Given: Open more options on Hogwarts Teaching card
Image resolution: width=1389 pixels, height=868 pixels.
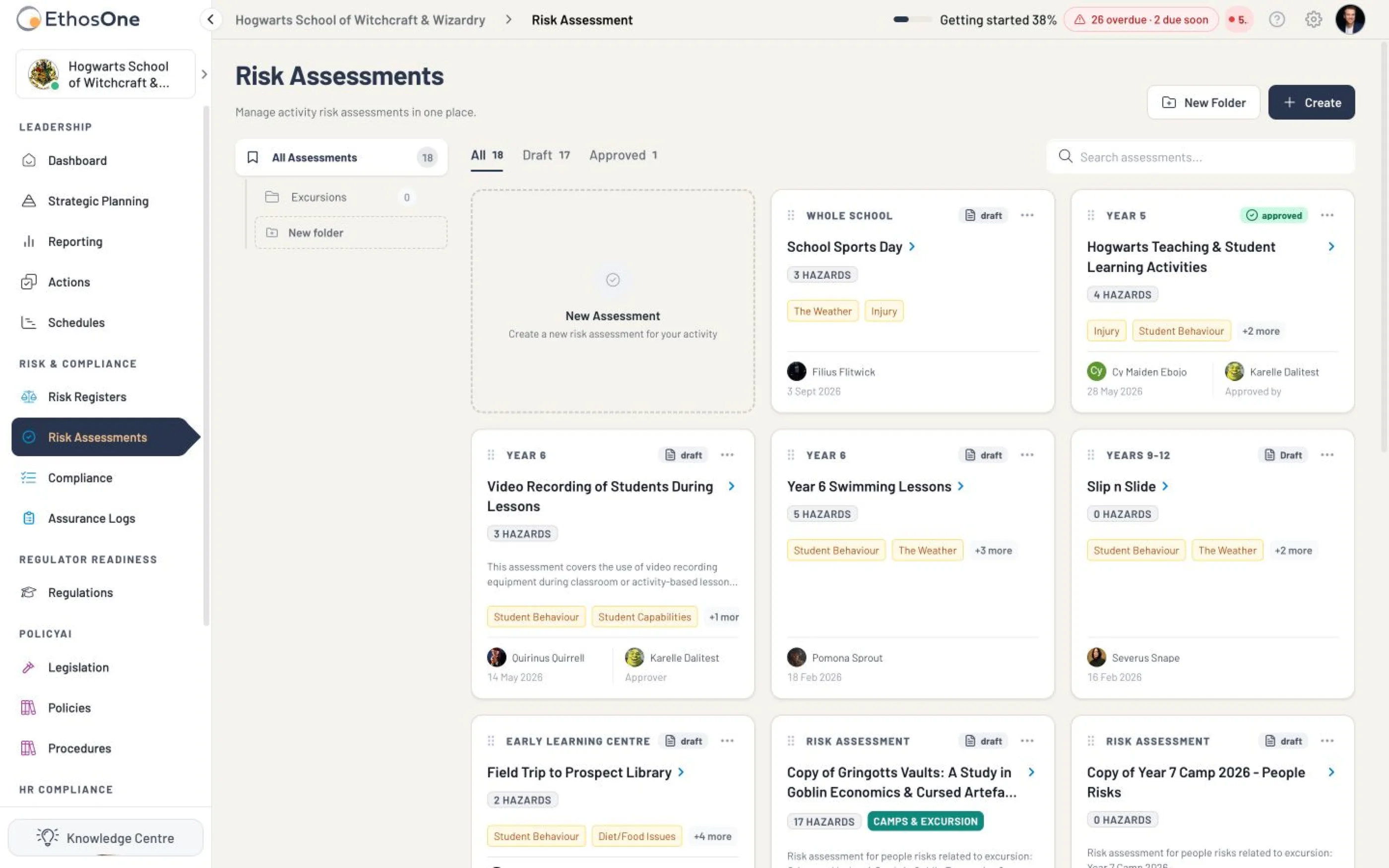Looking at the screenshot, I should pyautogui.click(x=1327, y=215).
